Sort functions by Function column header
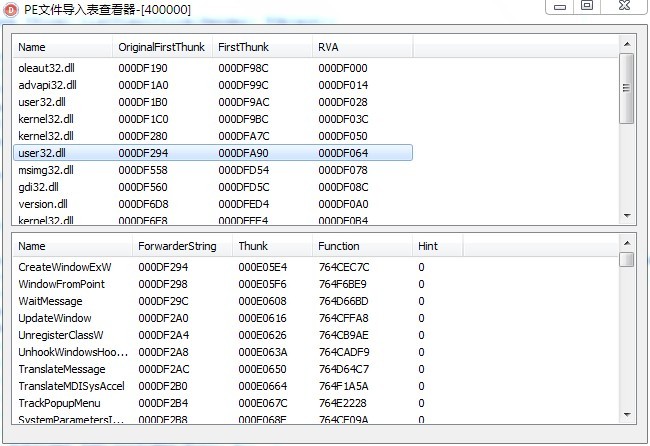Viewport: 650px width, 446px height. point(362,246)
